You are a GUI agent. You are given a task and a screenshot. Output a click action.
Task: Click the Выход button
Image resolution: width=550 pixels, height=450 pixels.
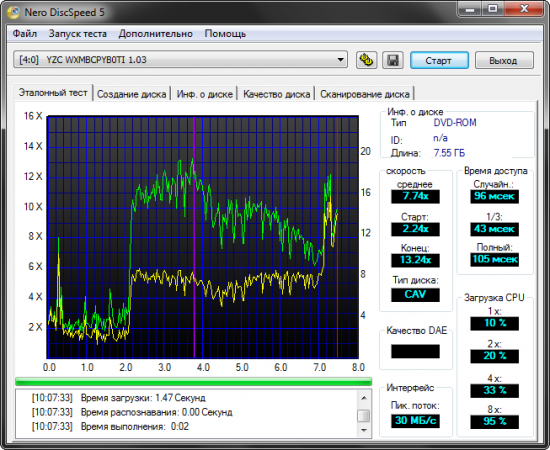pos(504,60)
